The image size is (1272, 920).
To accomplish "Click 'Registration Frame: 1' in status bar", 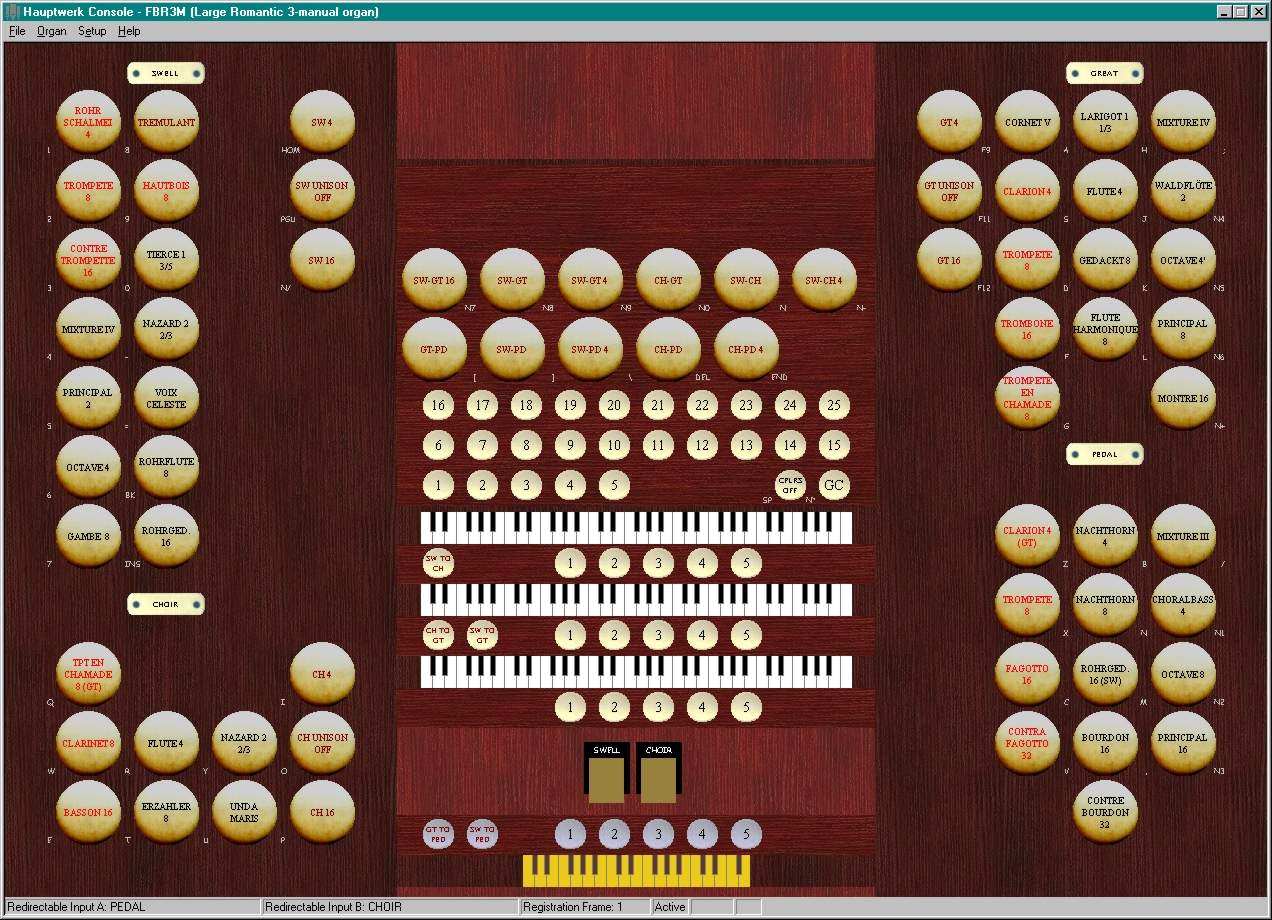I will click(573, 907).
